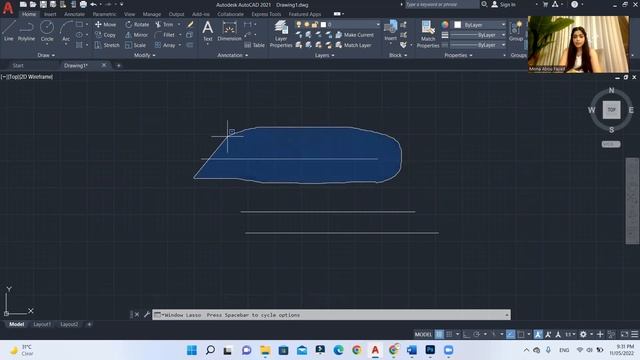Viewport: 640px width, 360px height.
Task: Click the Plot printer icon in quick access toolbar
Action: pyautogui.click(x=83, y=4)
